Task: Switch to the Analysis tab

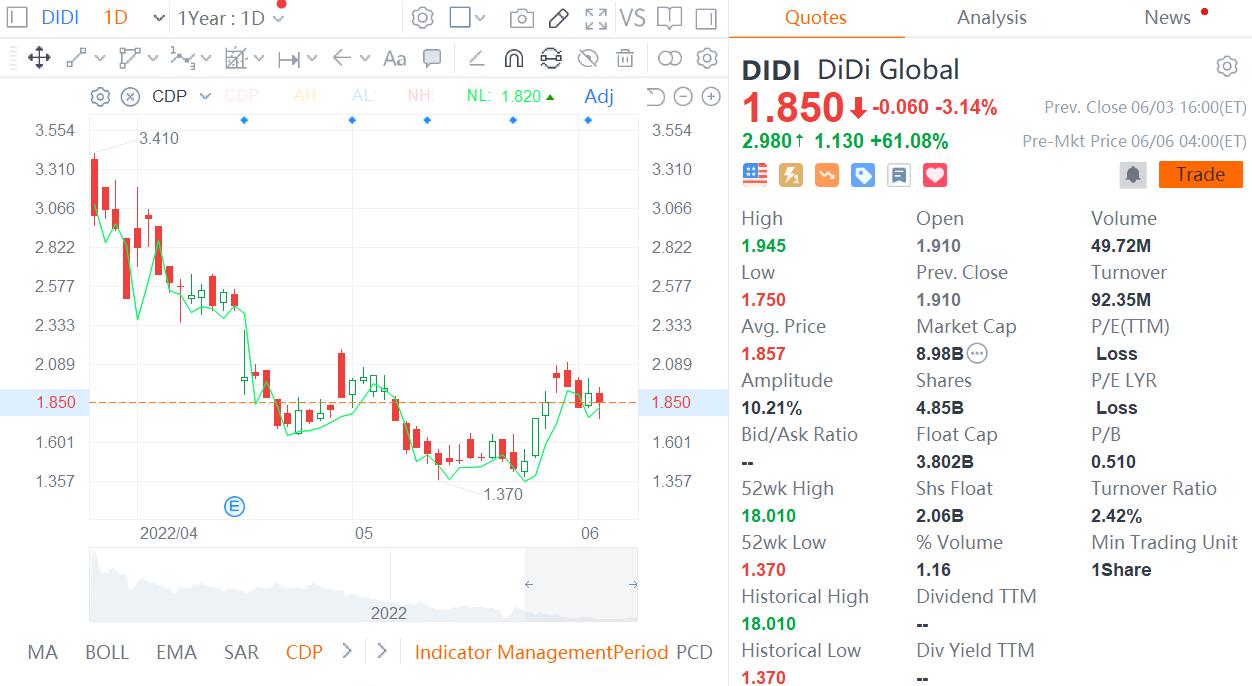Action: point(992,18)
